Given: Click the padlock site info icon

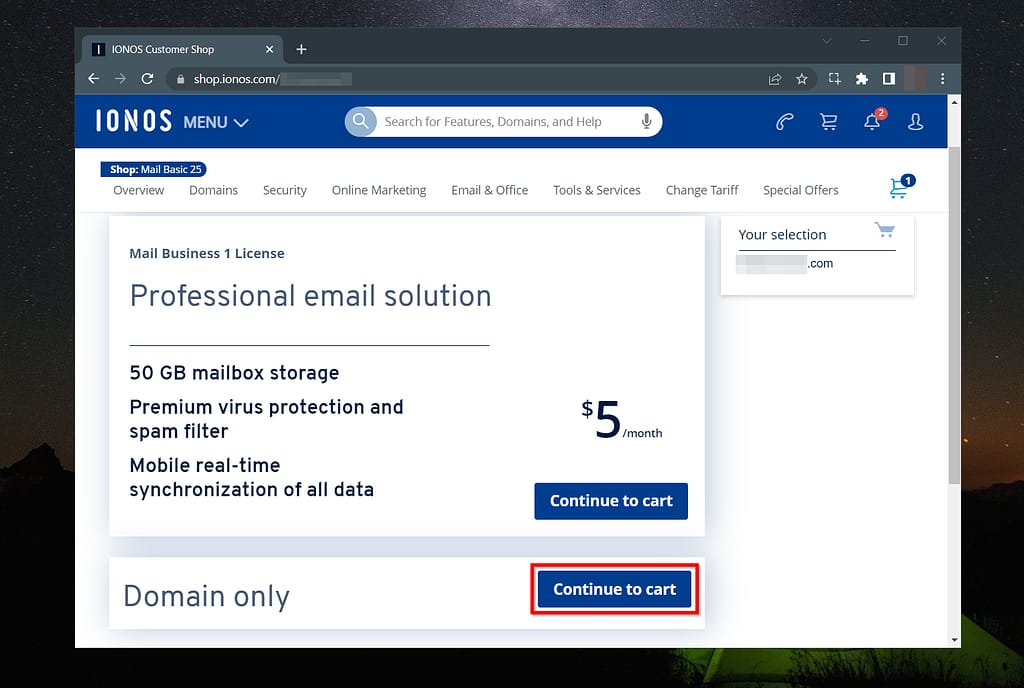Looking at the screenshot, I should pyautogui.click(x=180, y=79).
